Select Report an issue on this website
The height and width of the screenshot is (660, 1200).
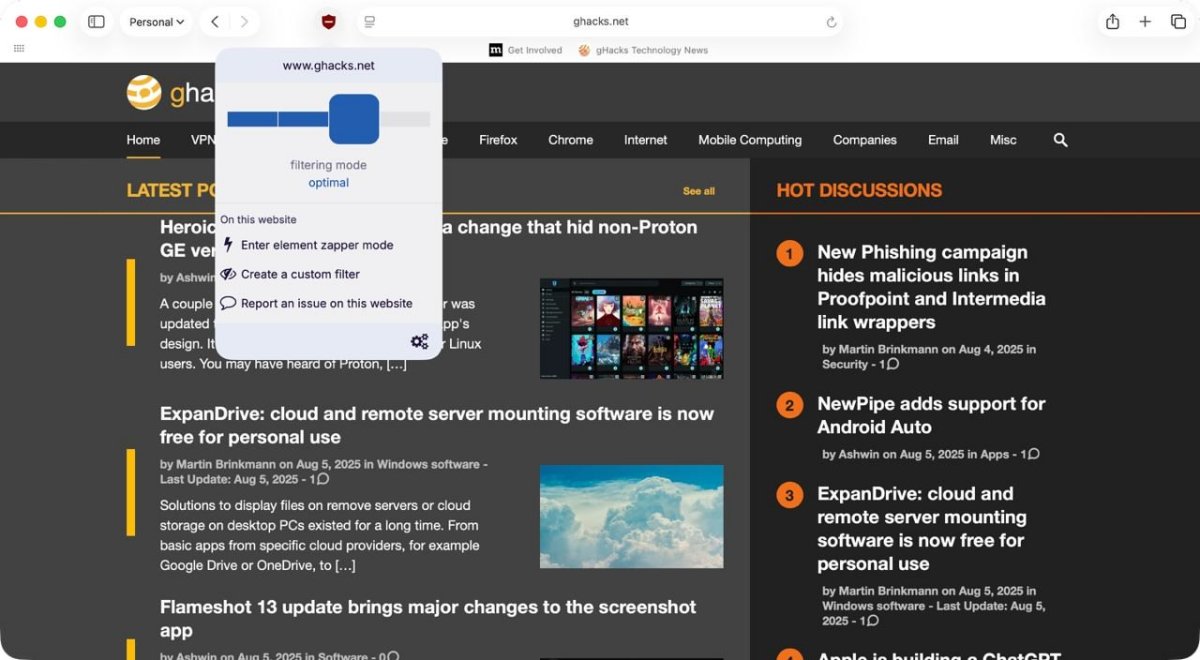326,303
